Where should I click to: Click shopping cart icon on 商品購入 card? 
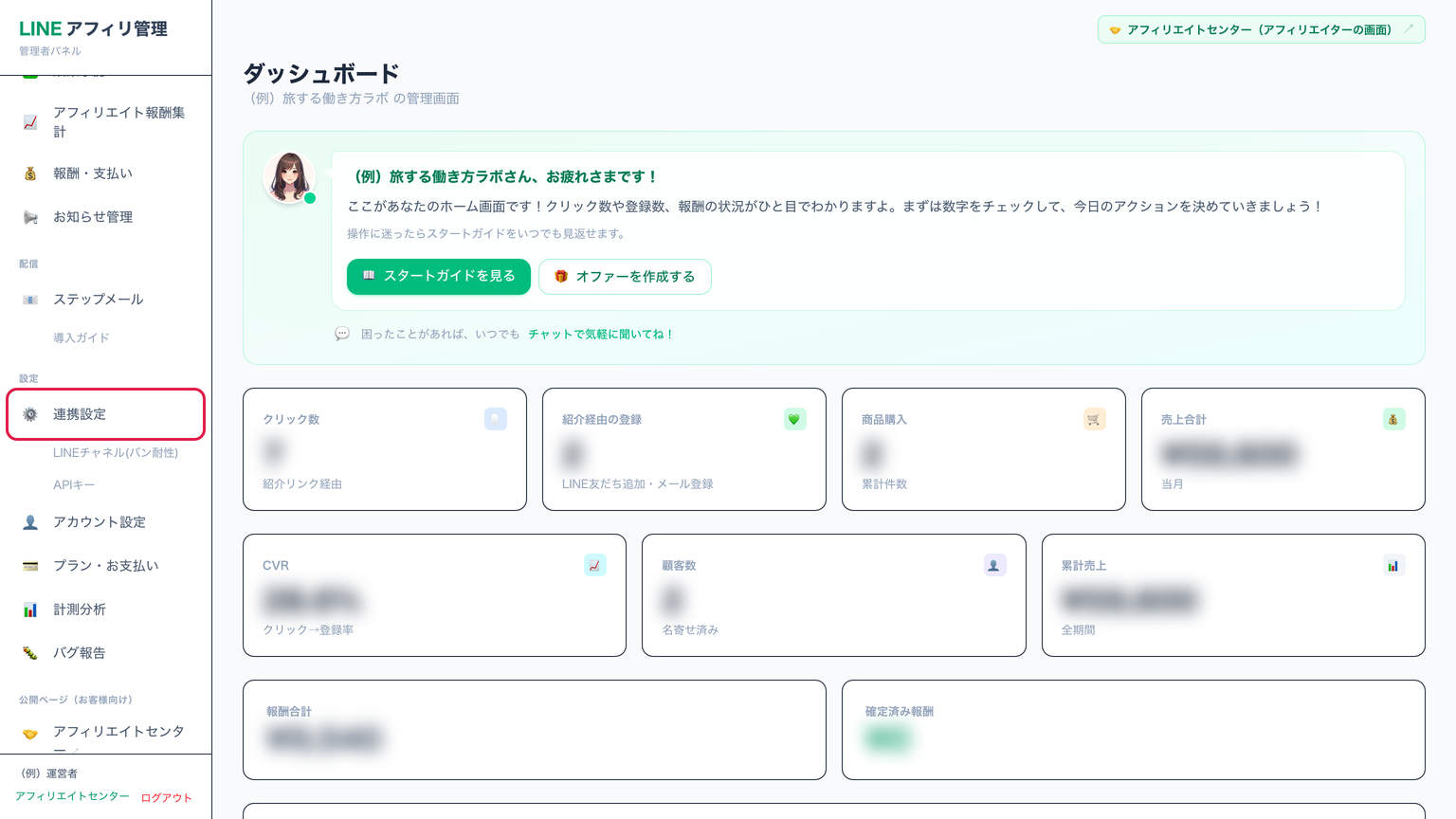pos(1094,419)
